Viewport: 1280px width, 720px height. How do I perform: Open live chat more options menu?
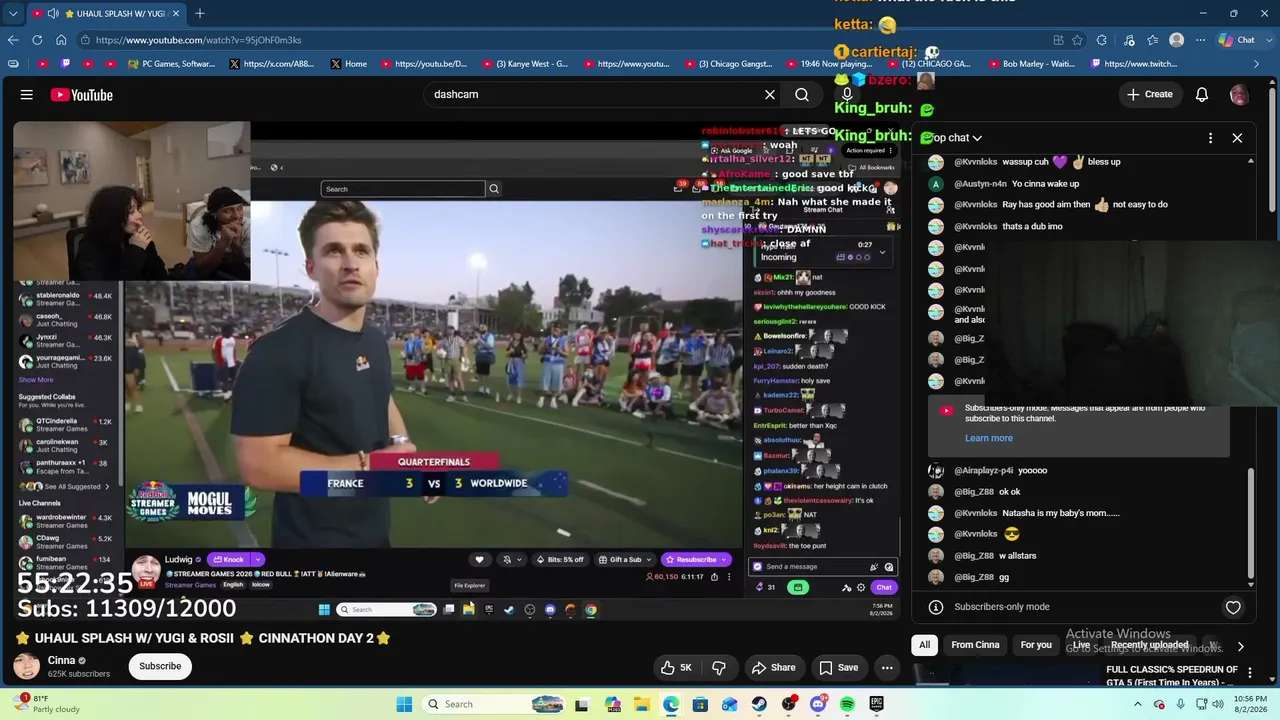(1210, 138)
